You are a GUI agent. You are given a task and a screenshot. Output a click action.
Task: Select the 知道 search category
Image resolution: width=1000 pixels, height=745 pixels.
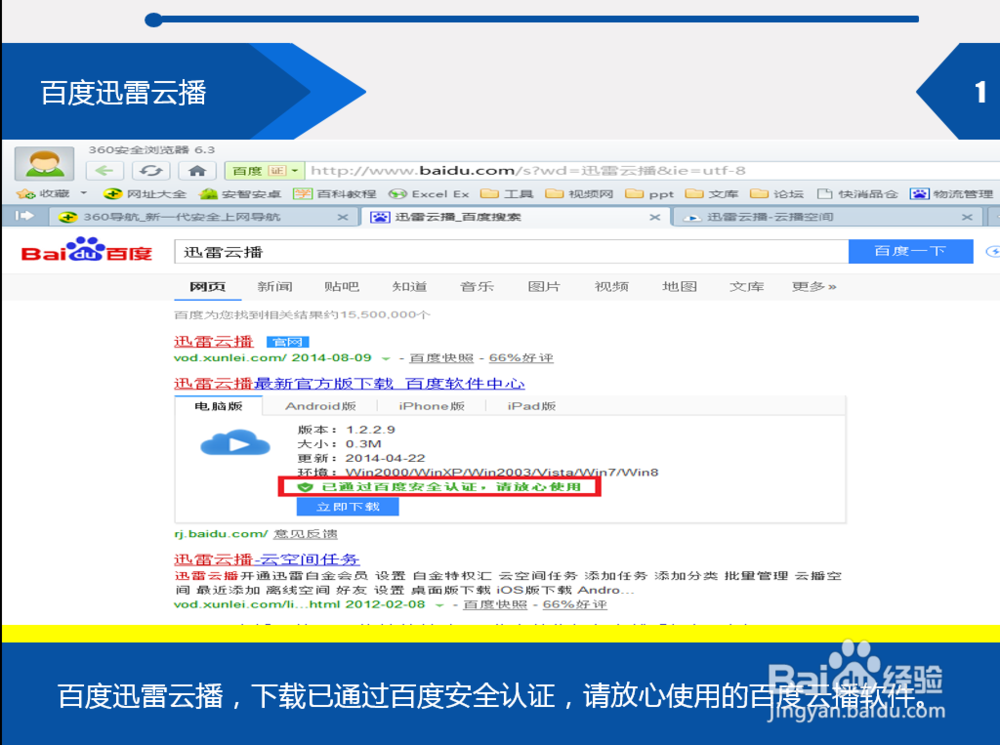point(409,286)
